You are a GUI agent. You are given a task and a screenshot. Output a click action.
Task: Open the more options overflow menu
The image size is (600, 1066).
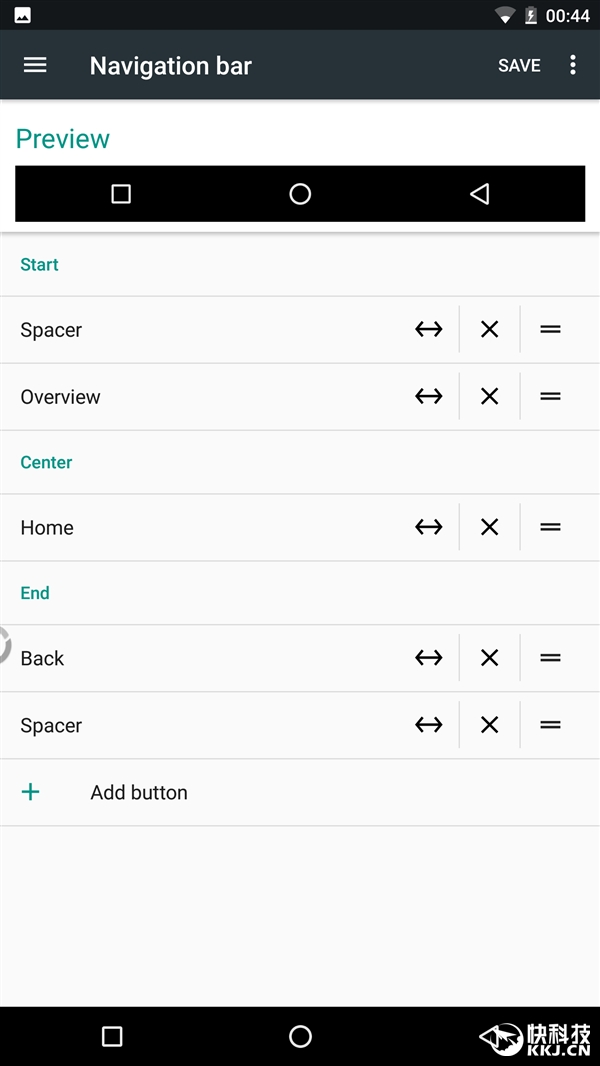click(573, 65)
